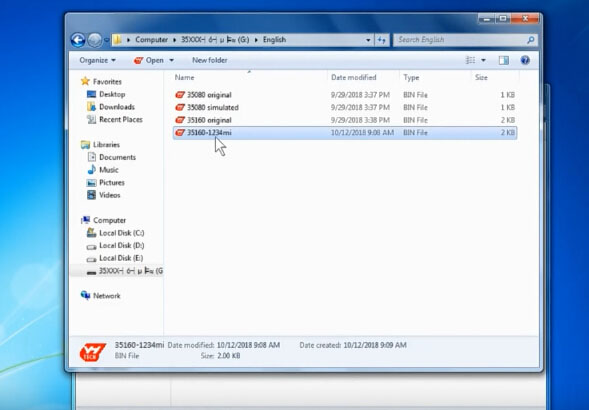Sort by Type column header
The width and height of the screenshot is (589, 410).
tap(411, 77)
